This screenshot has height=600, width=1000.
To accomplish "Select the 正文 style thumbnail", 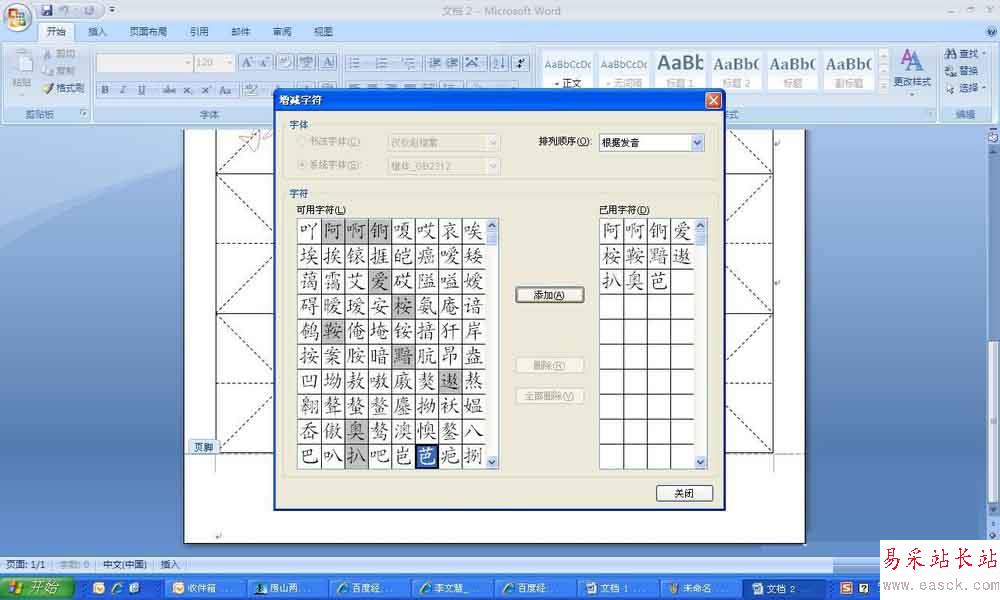I will pyautogui.click(x=567, y=71).
